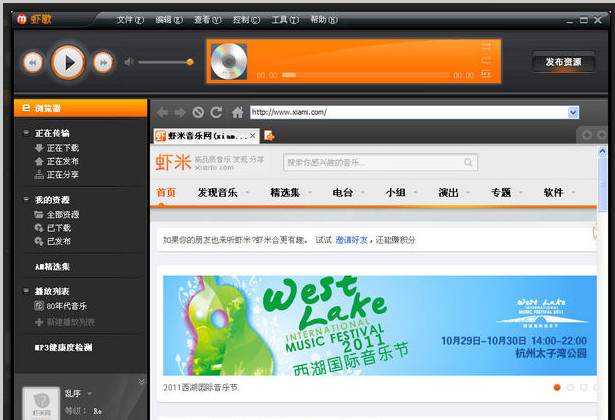Open the address bar dropdown arrow

pyautogui.click(x=573, y=113)
